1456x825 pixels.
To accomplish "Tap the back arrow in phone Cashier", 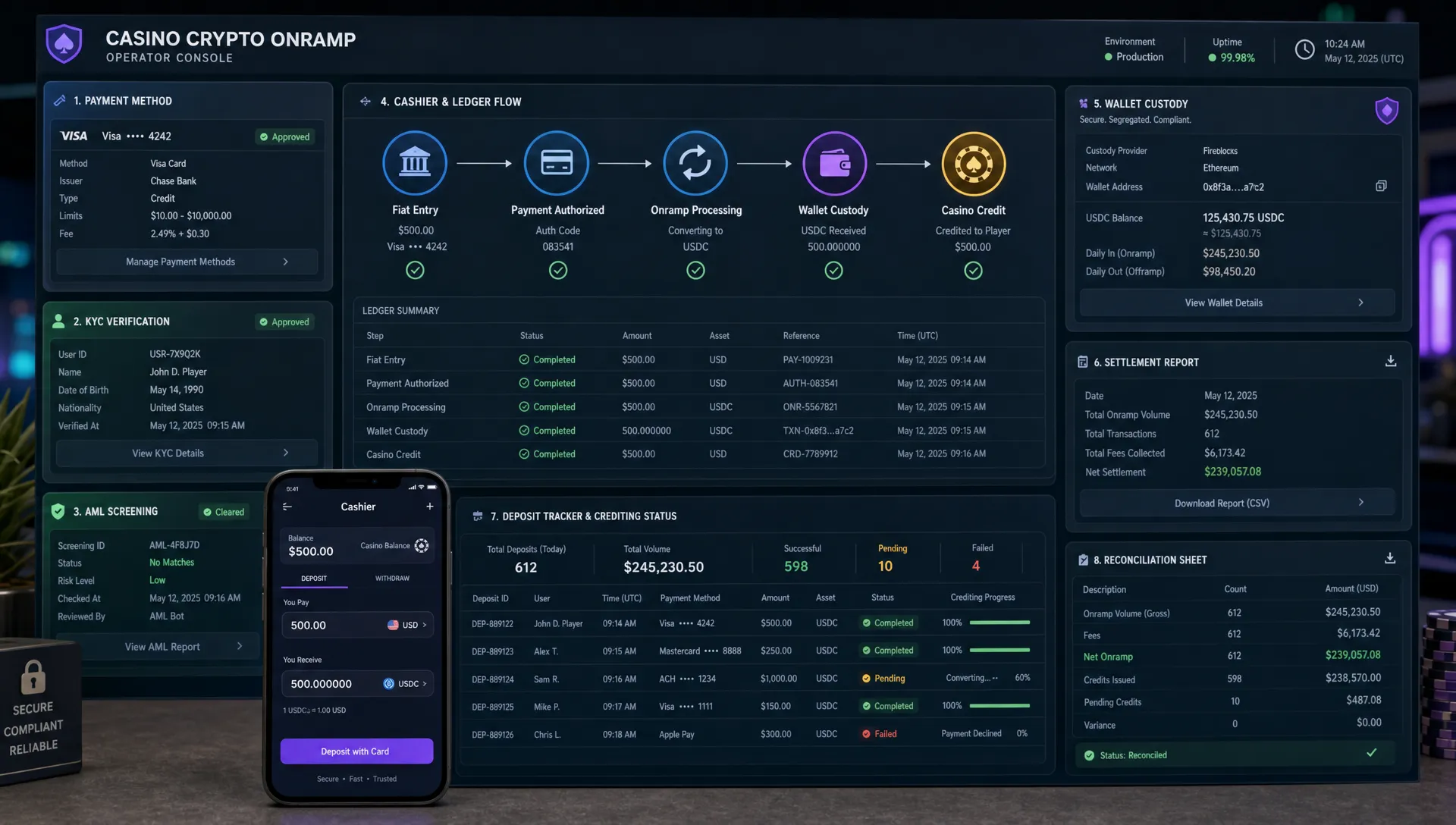I will point(287,507).
